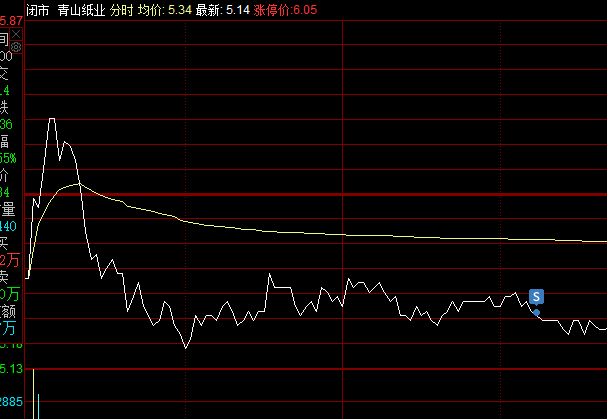Viewport: 607px width, 419px height.
Task: Click the 青山纸业 stock name
Action: (x=77, y=9)
